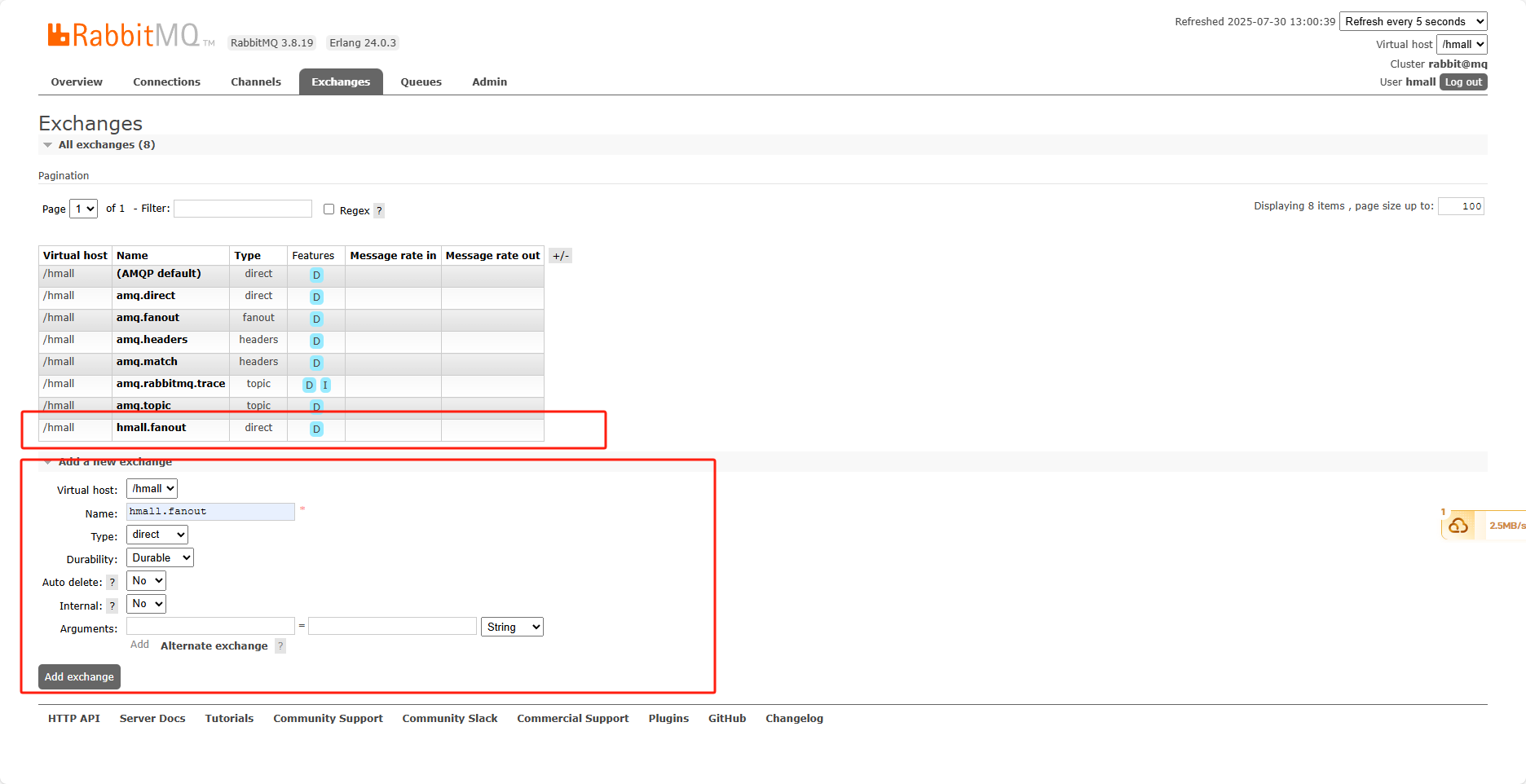The height and width of the screenshot is (784, 1526).
Task: Click the Regex help question mark
Action: [x=379, y=210]
